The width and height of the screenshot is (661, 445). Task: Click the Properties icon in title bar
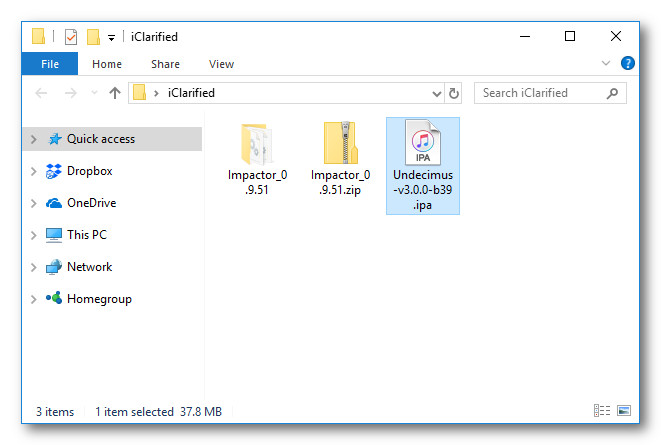click(x=70, y=37)
